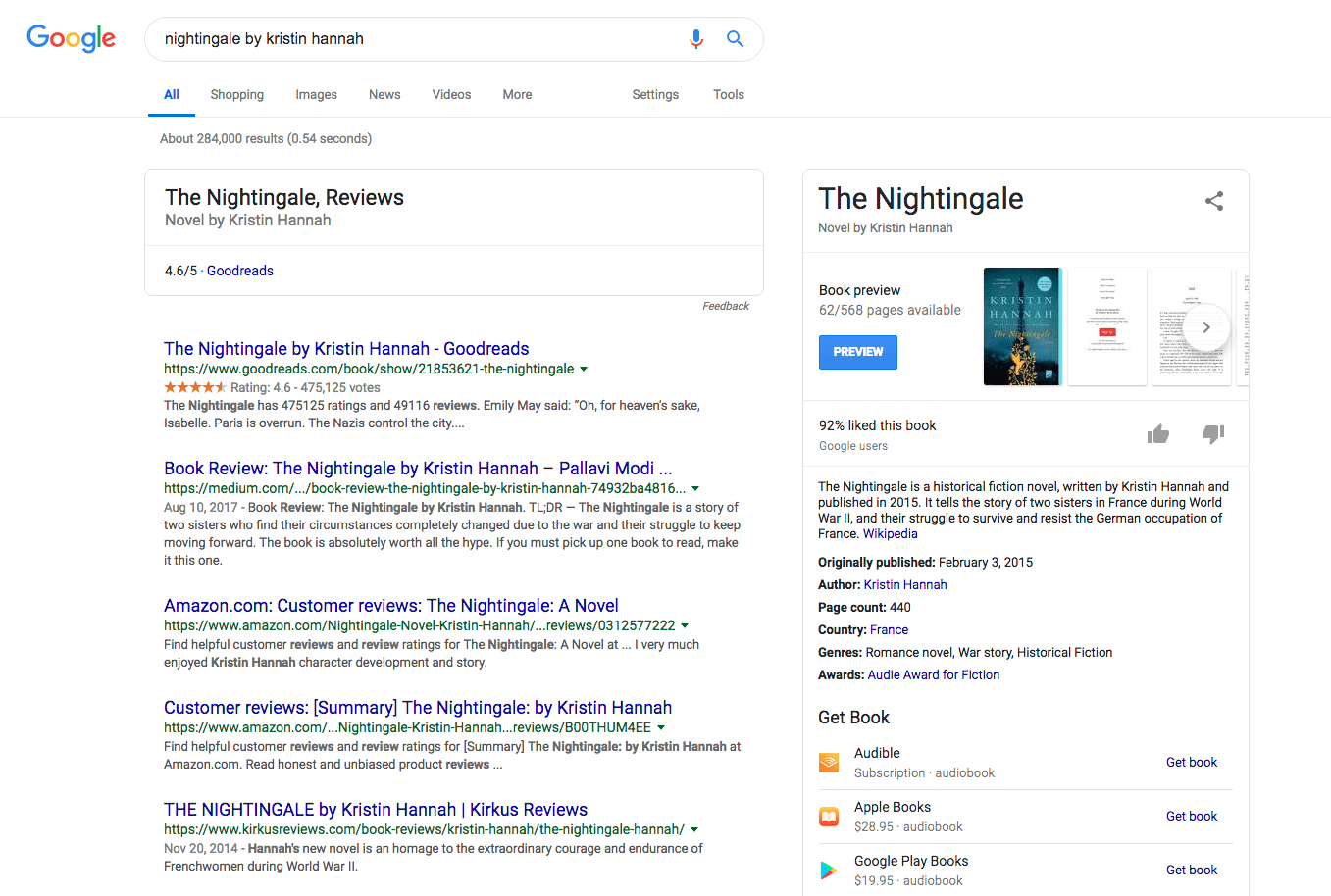This screenshot has height=896, width=1331.
Task: Open search Tools menu
Action: [x=729, y=95]
